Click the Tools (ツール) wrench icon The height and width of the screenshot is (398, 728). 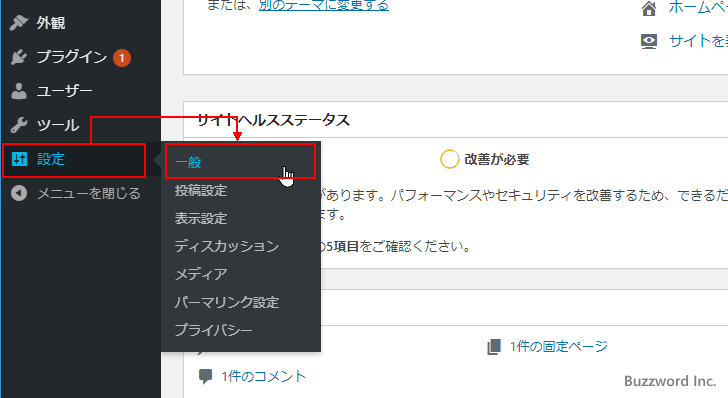(19, 125)
